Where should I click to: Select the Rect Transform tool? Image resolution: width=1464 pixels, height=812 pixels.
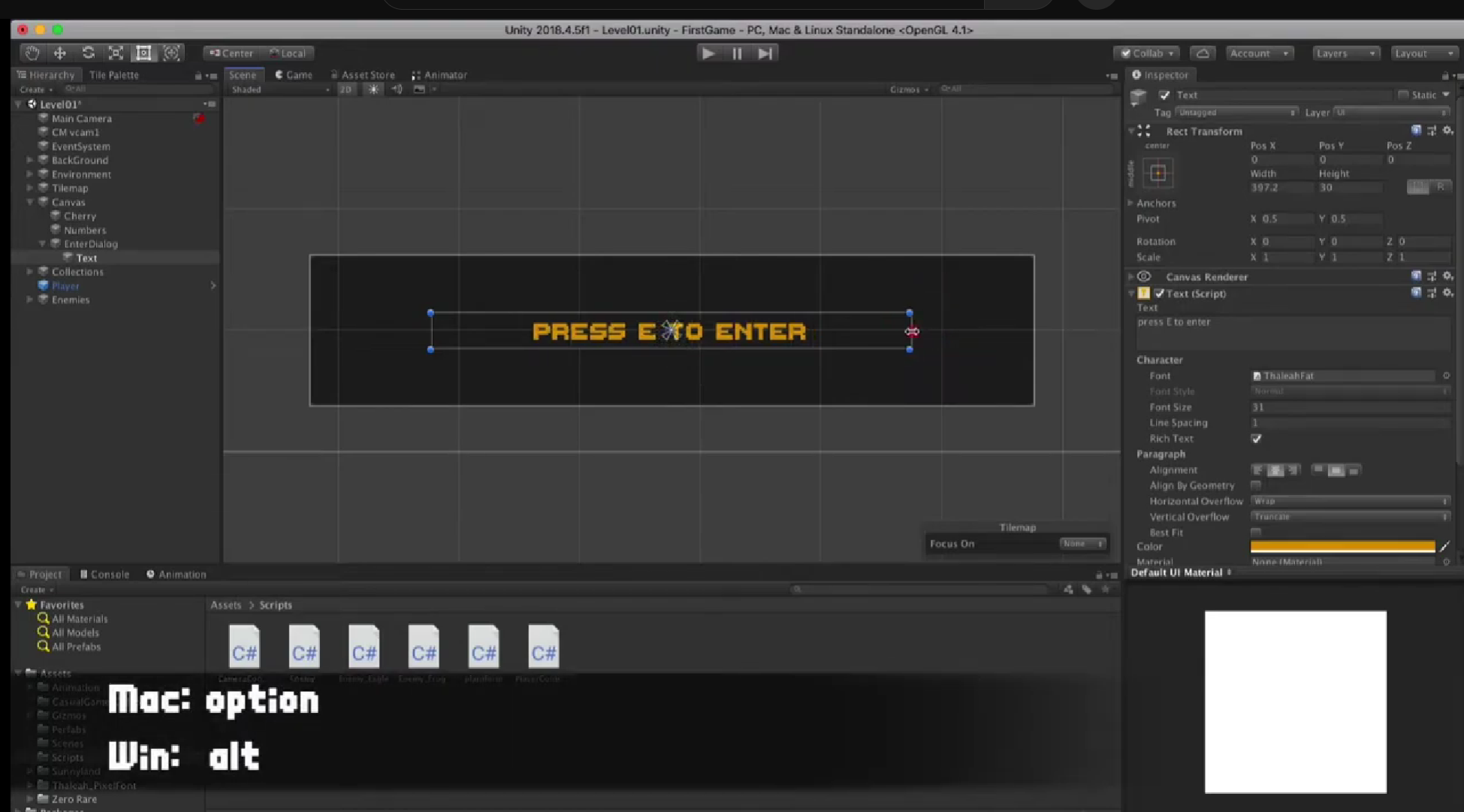pos(143,53)
